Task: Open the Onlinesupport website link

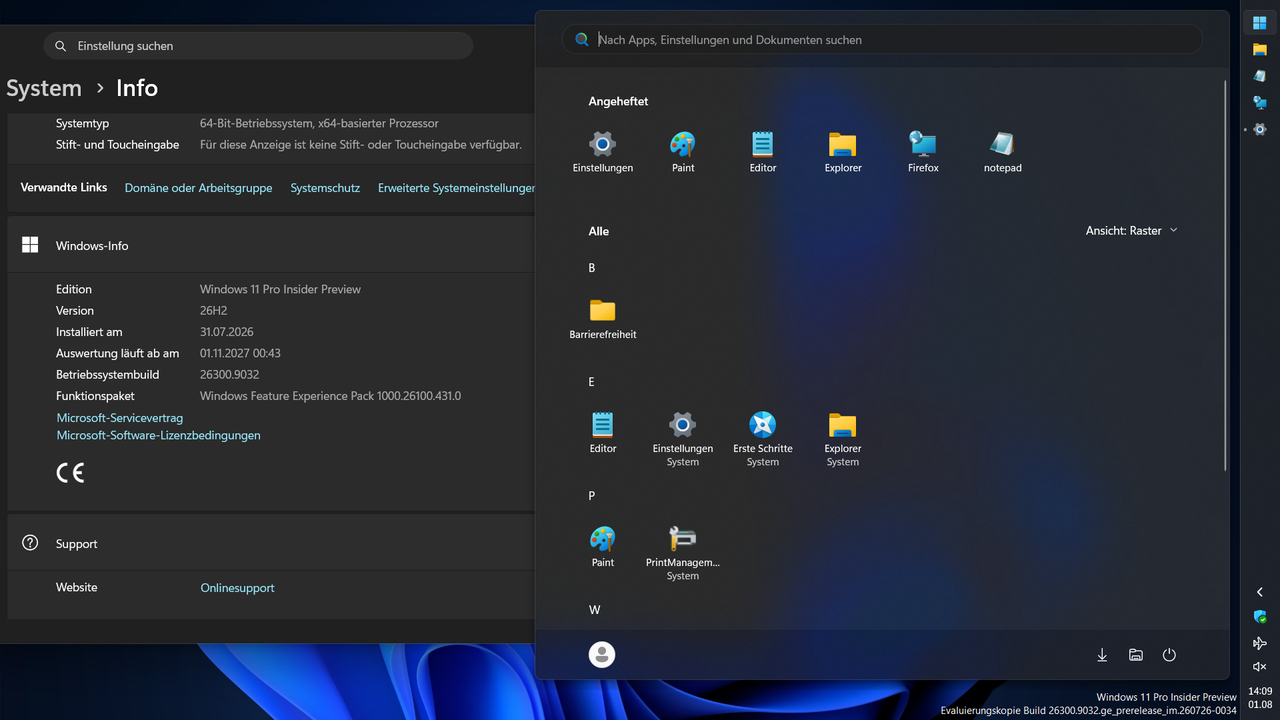Action: click(x=237, y=588)
